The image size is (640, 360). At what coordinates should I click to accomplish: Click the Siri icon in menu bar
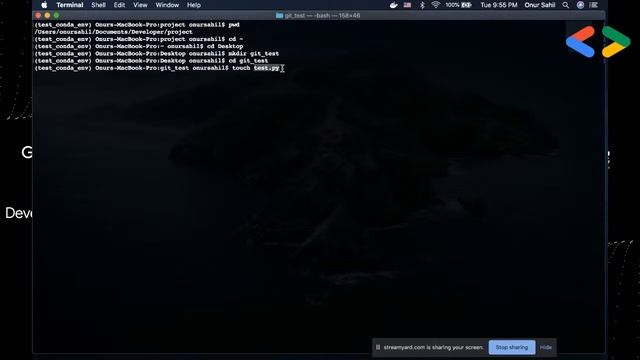tap(580, 5)
